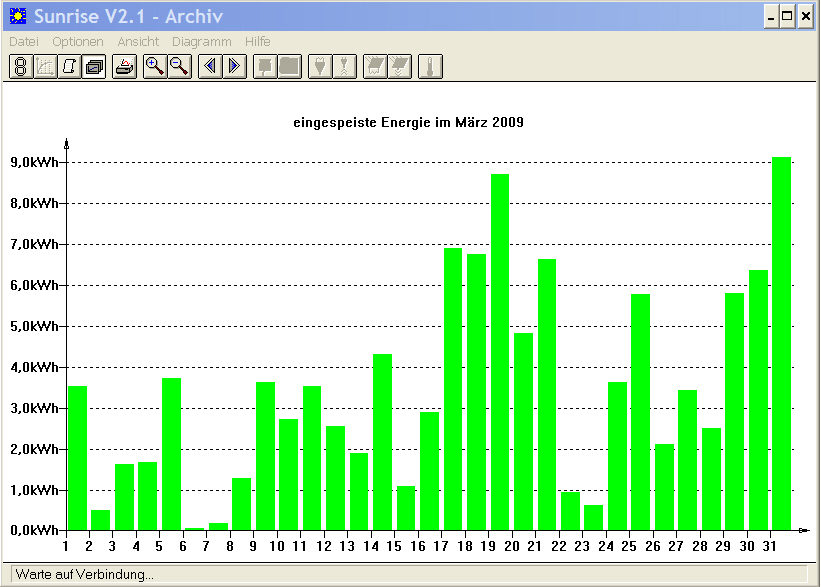Click the day 1 energy bar
This screenshot has width=821, height=587.
(77, 458)
